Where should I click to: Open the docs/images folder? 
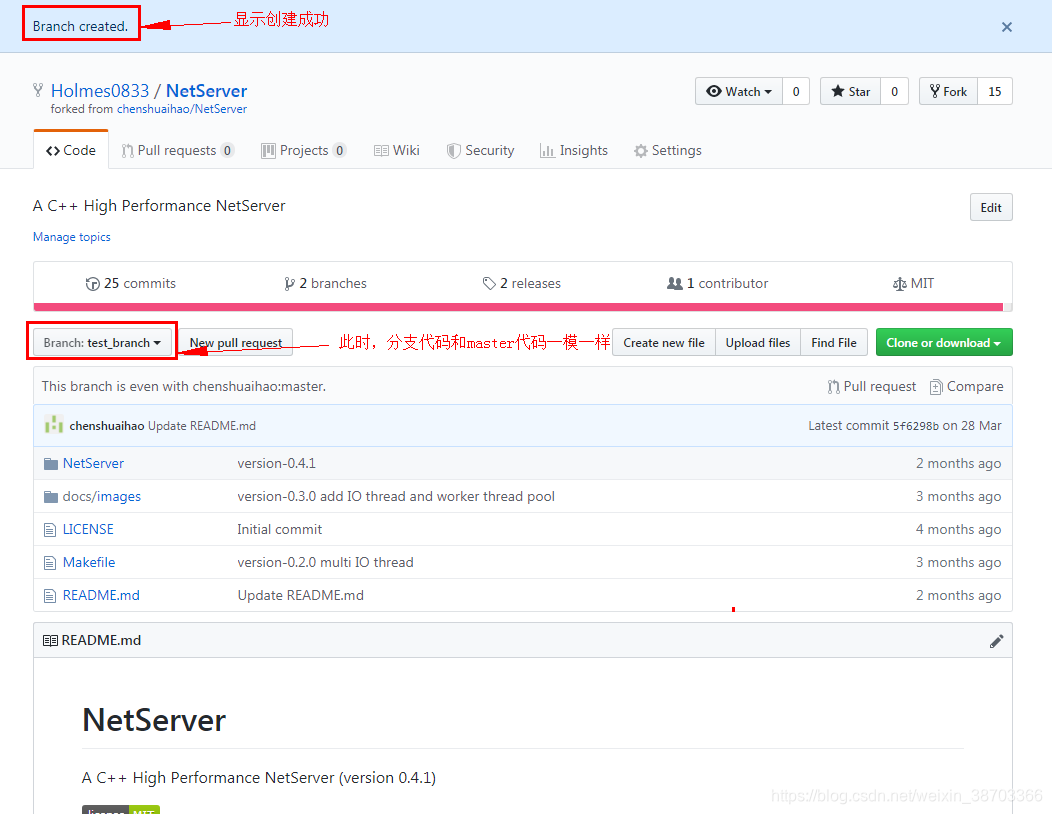tap(102, 496)
